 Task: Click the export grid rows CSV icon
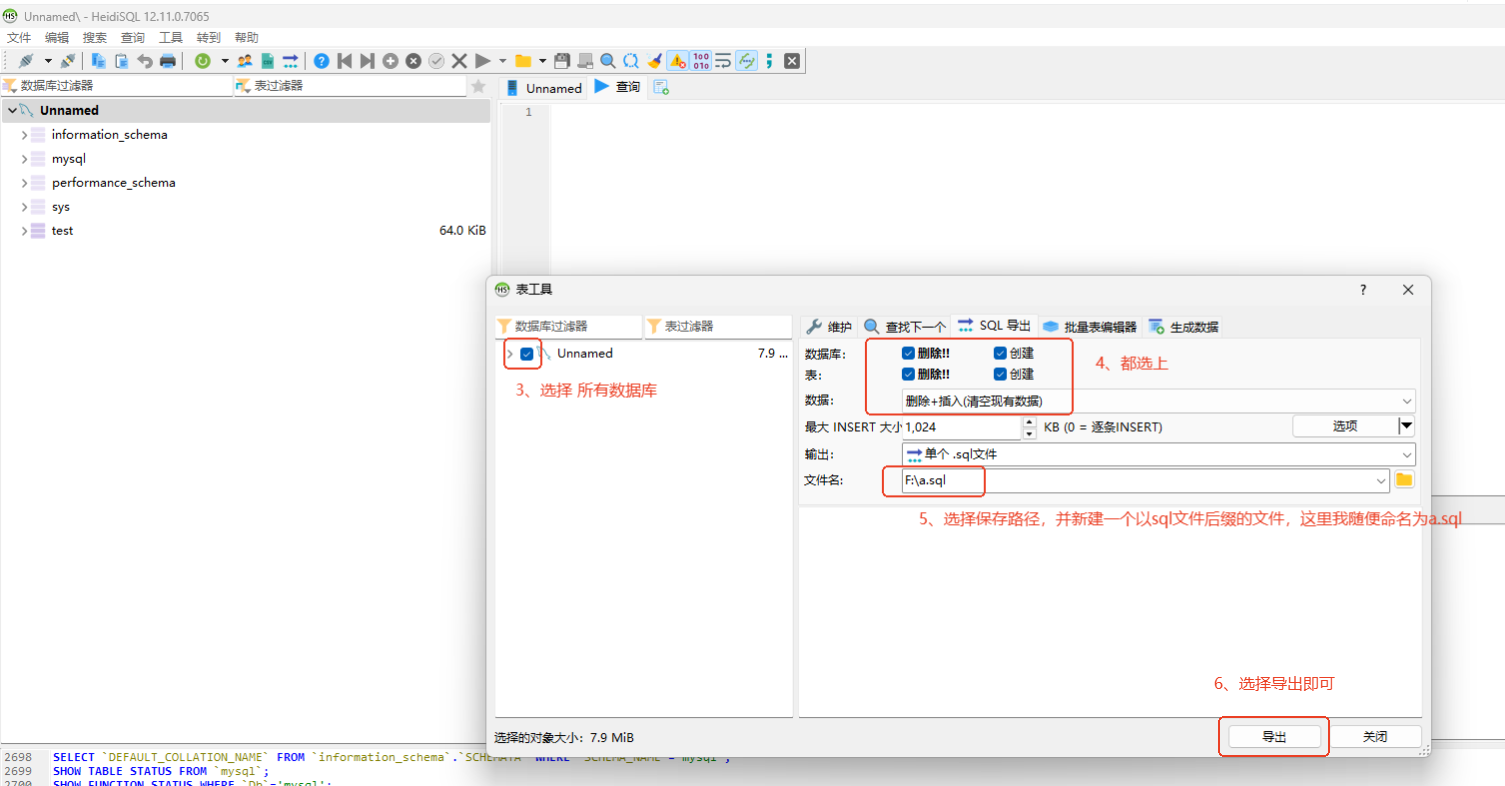point(267,61)
